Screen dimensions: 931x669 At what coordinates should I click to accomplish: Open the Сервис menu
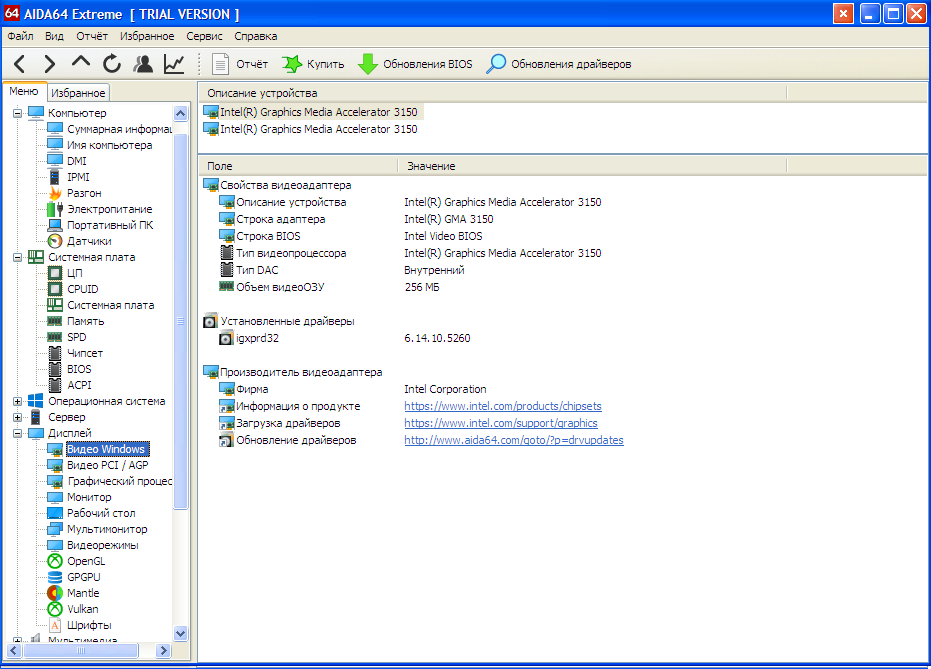tap(204, 36)
